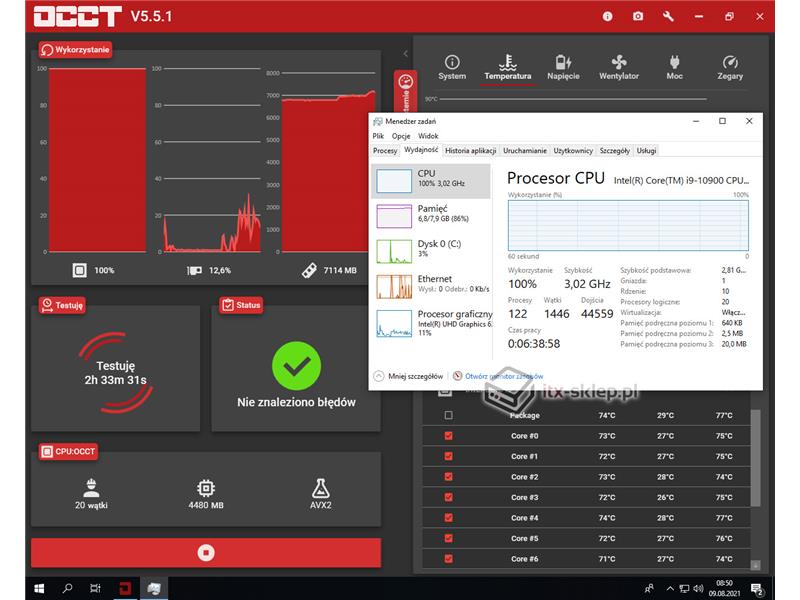Stop the running OCCT test
The width and height of the screenshot is (800, 600).
coord(206,553)
